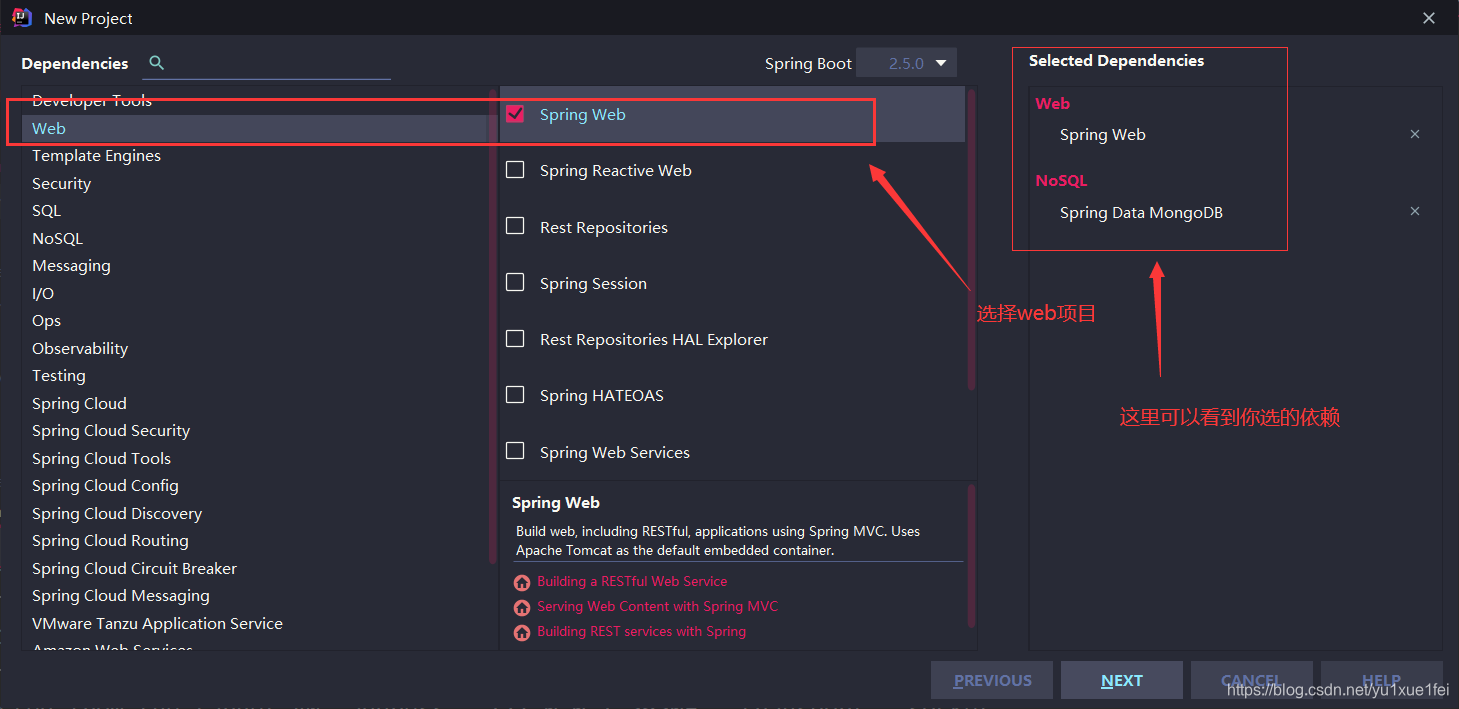
Task: Uncheck the Spring Web checkbox
Action: [x=515, y=114]
